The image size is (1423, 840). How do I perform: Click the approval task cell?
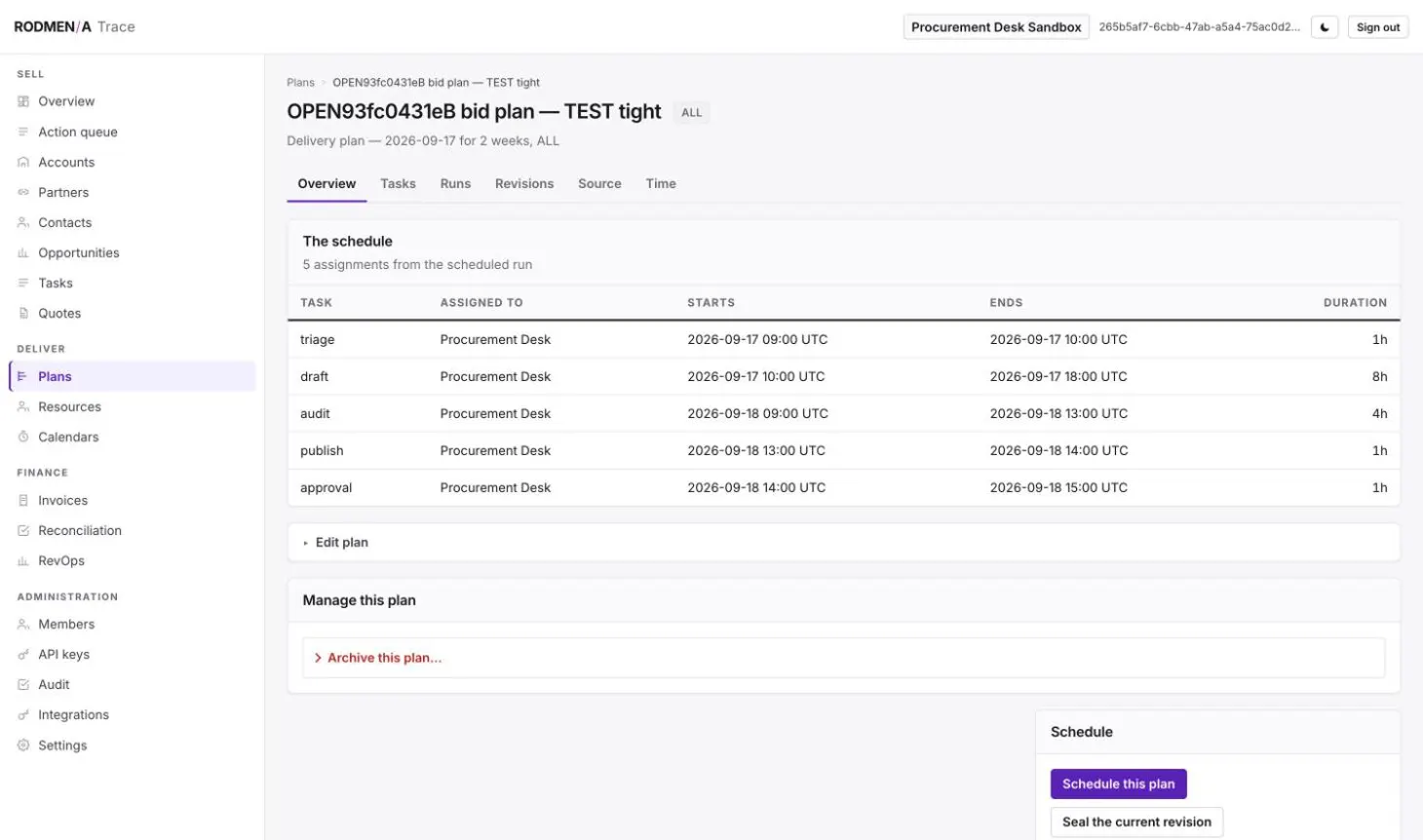[327, 487]
